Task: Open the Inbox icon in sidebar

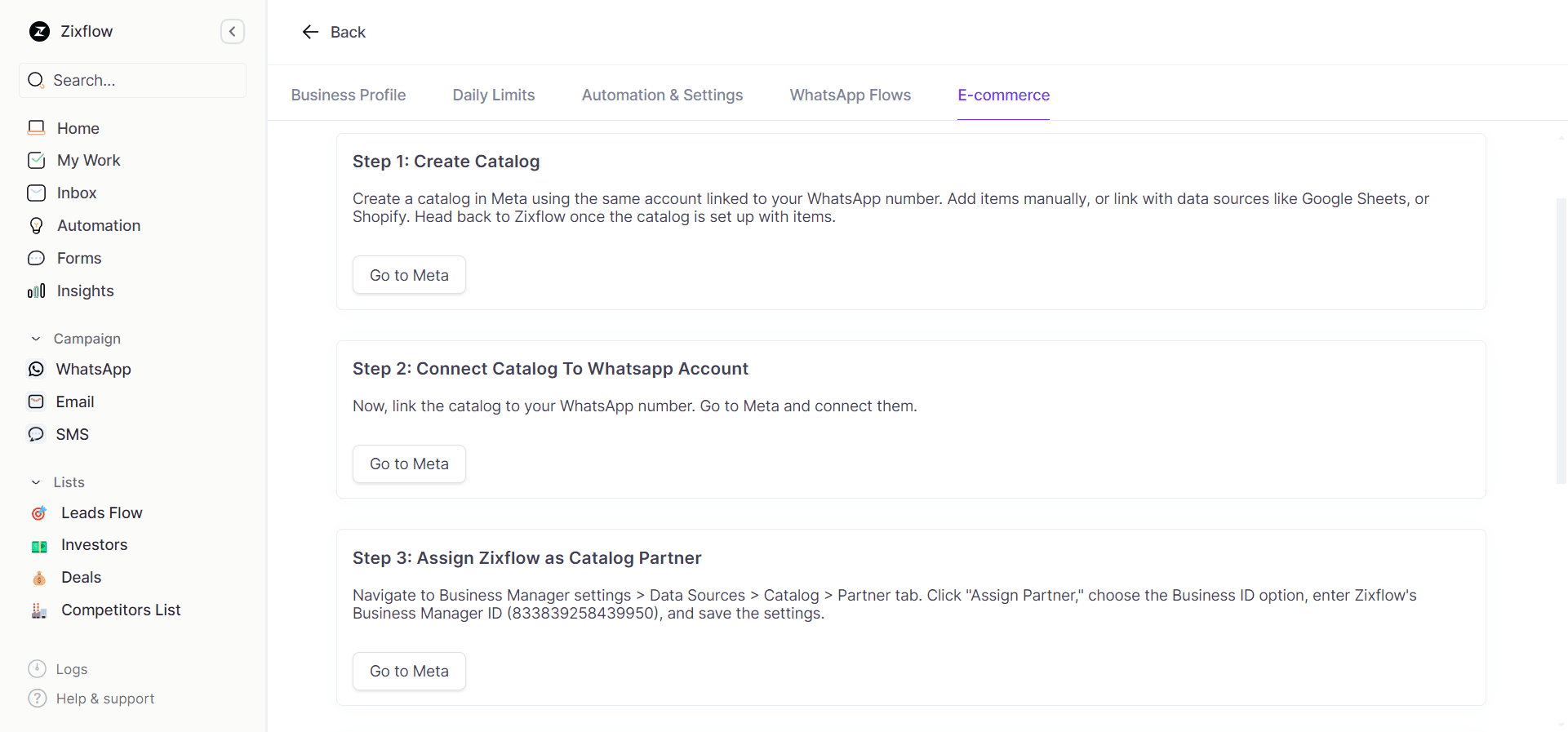Action: (x=37, y=193)
